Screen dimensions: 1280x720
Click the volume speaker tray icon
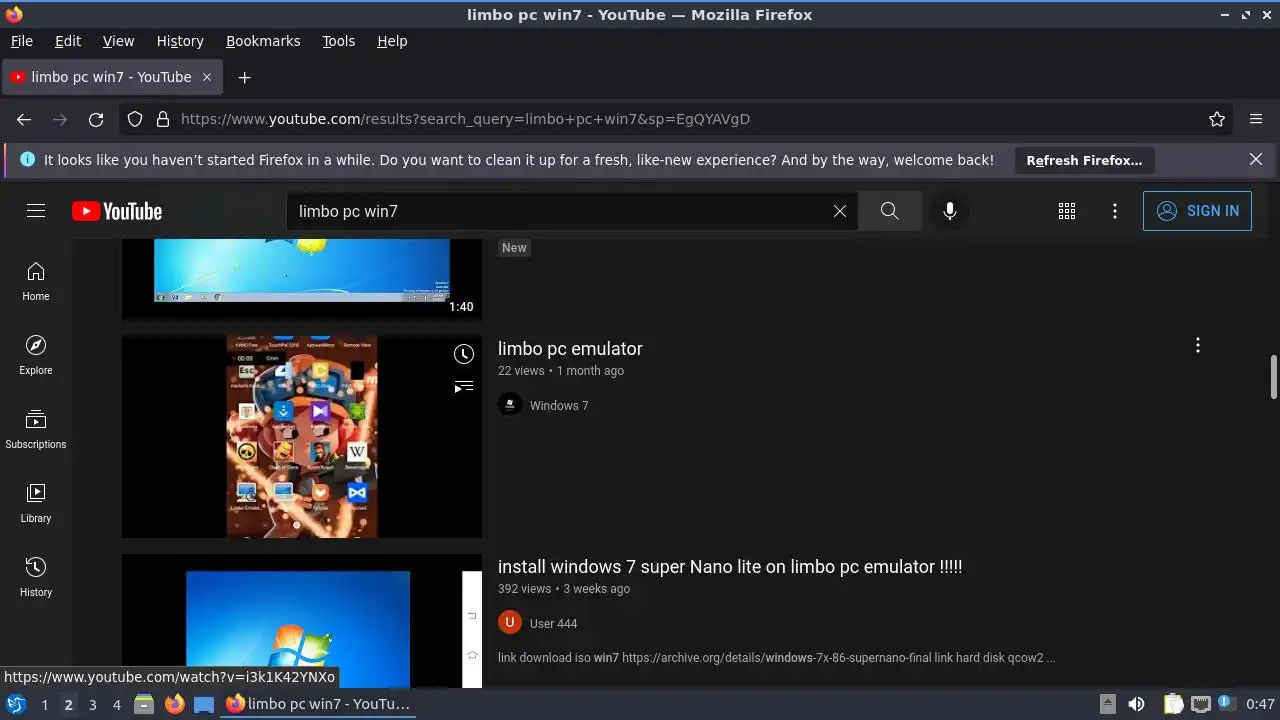tap(1136, 704)
